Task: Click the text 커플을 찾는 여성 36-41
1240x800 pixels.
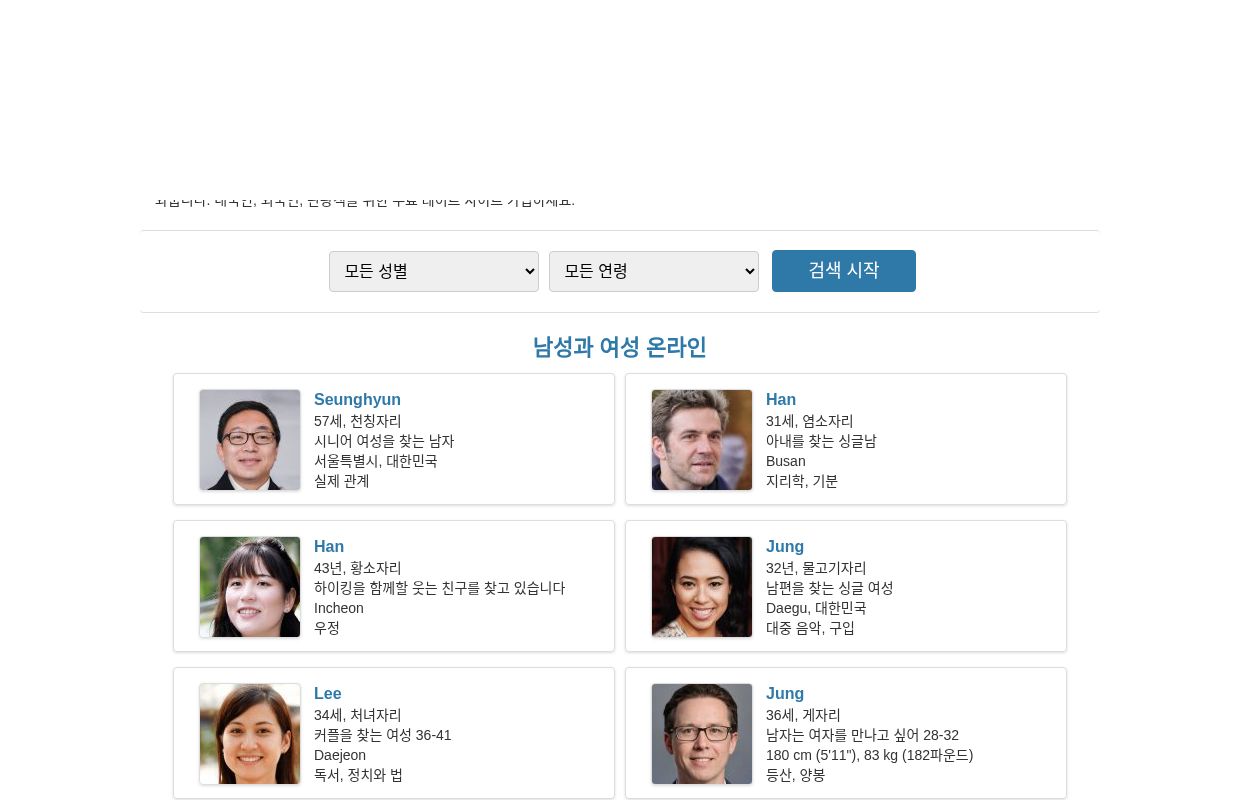Action: (x=383, y=735)
